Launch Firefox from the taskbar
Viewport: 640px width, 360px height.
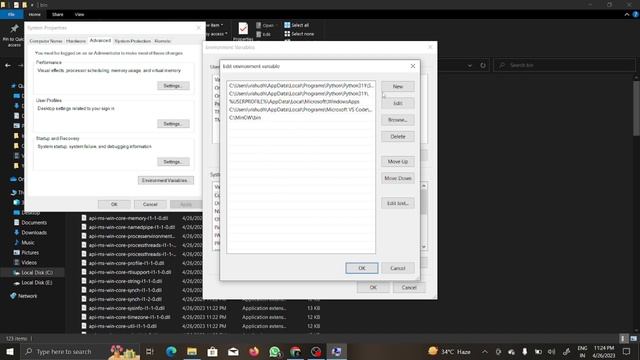254,351
